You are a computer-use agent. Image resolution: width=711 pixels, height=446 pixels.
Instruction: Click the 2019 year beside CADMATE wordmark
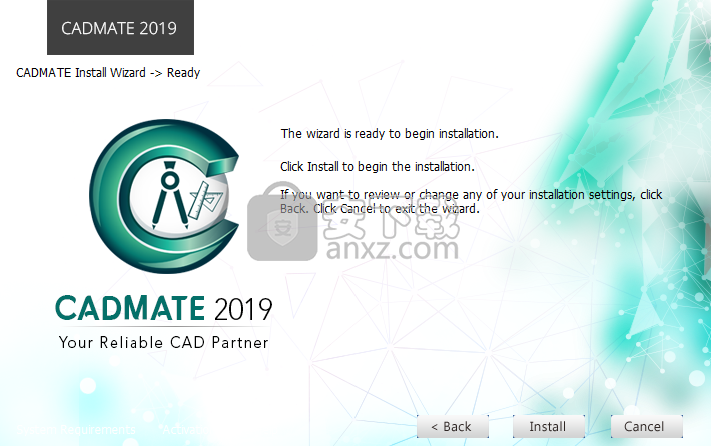(x=242, y=306)
